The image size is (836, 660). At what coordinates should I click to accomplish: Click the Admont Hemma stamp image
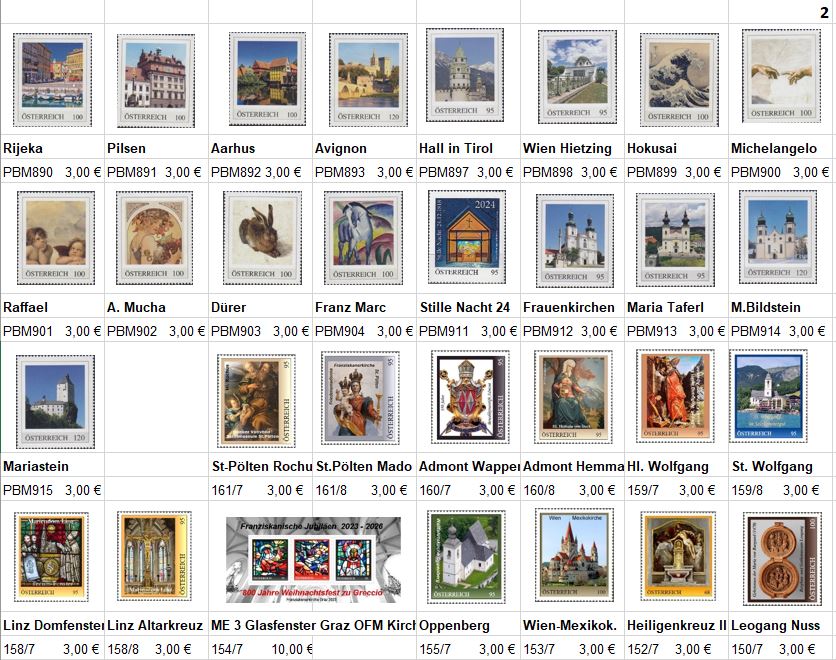click(x=573, y=397)
